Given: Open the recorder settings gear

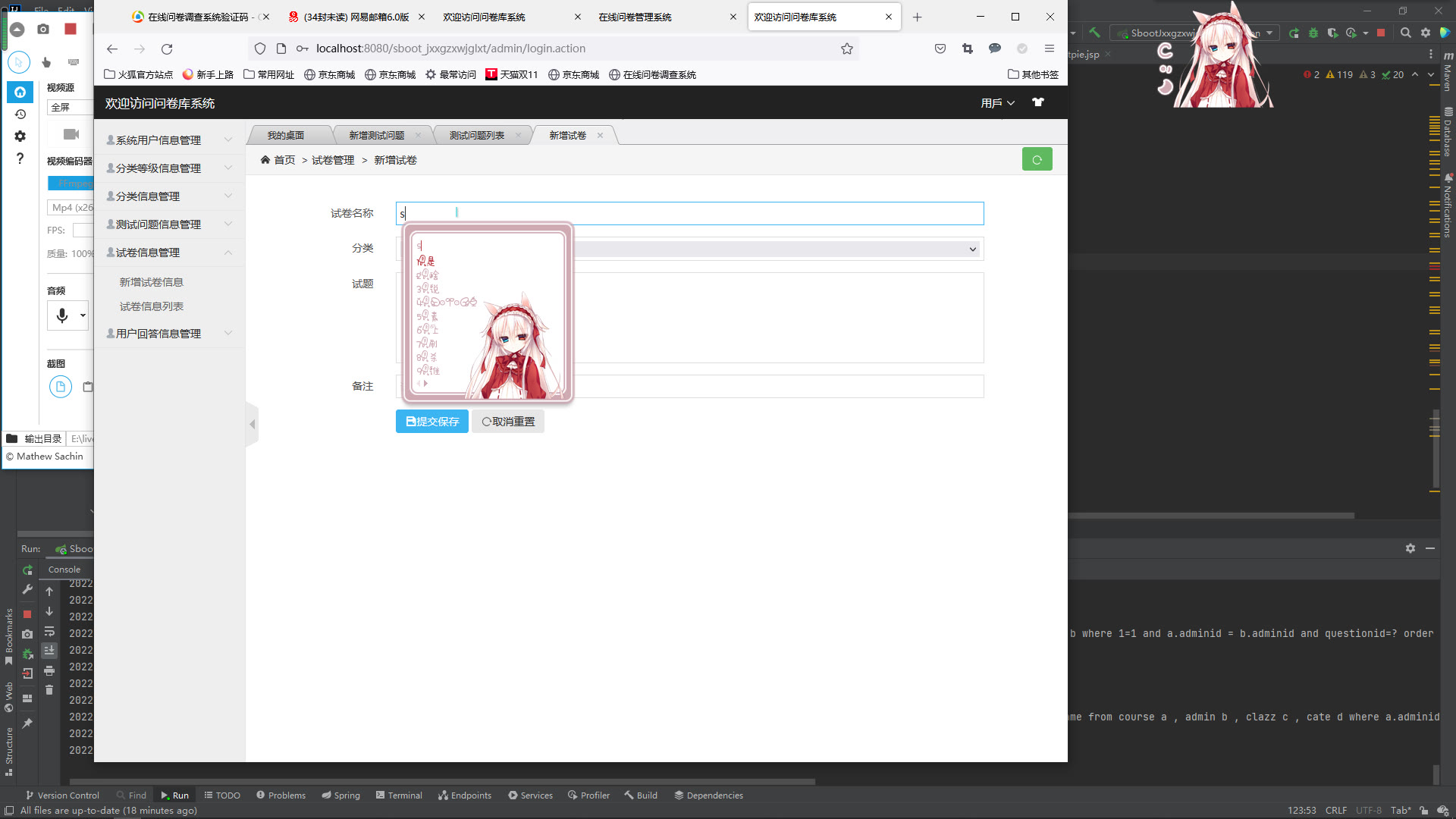Looking at the screenshot, I should [x=20, y=136].
